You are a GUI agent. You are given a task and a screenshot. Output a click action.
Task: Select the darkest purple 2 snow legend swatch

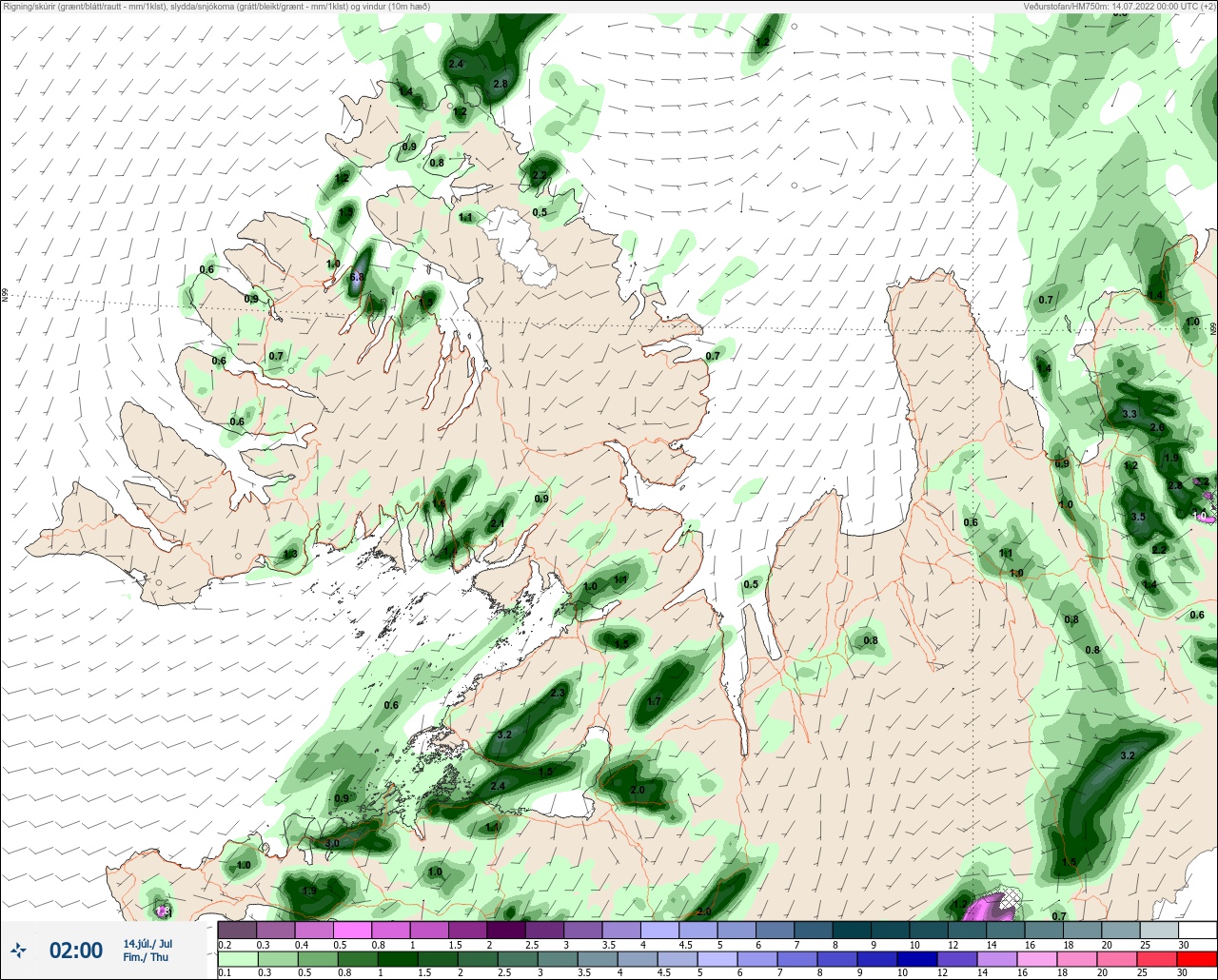coord(506,930)
